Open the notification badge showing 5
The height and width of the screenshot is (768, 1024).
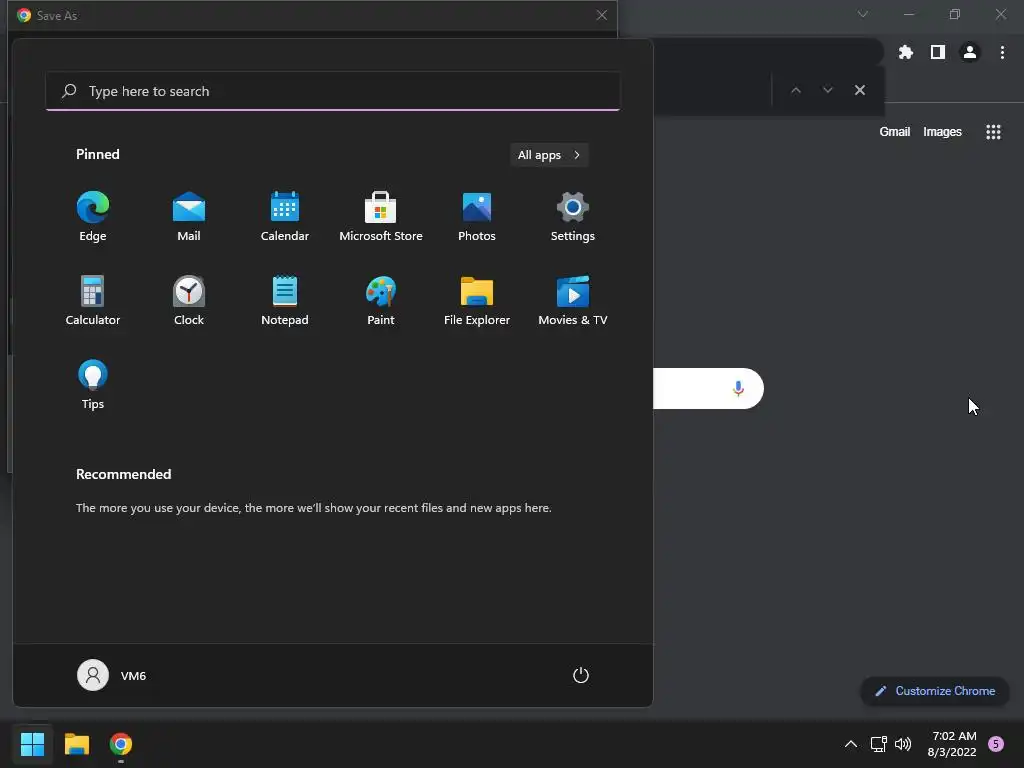[x=996, y=744]
